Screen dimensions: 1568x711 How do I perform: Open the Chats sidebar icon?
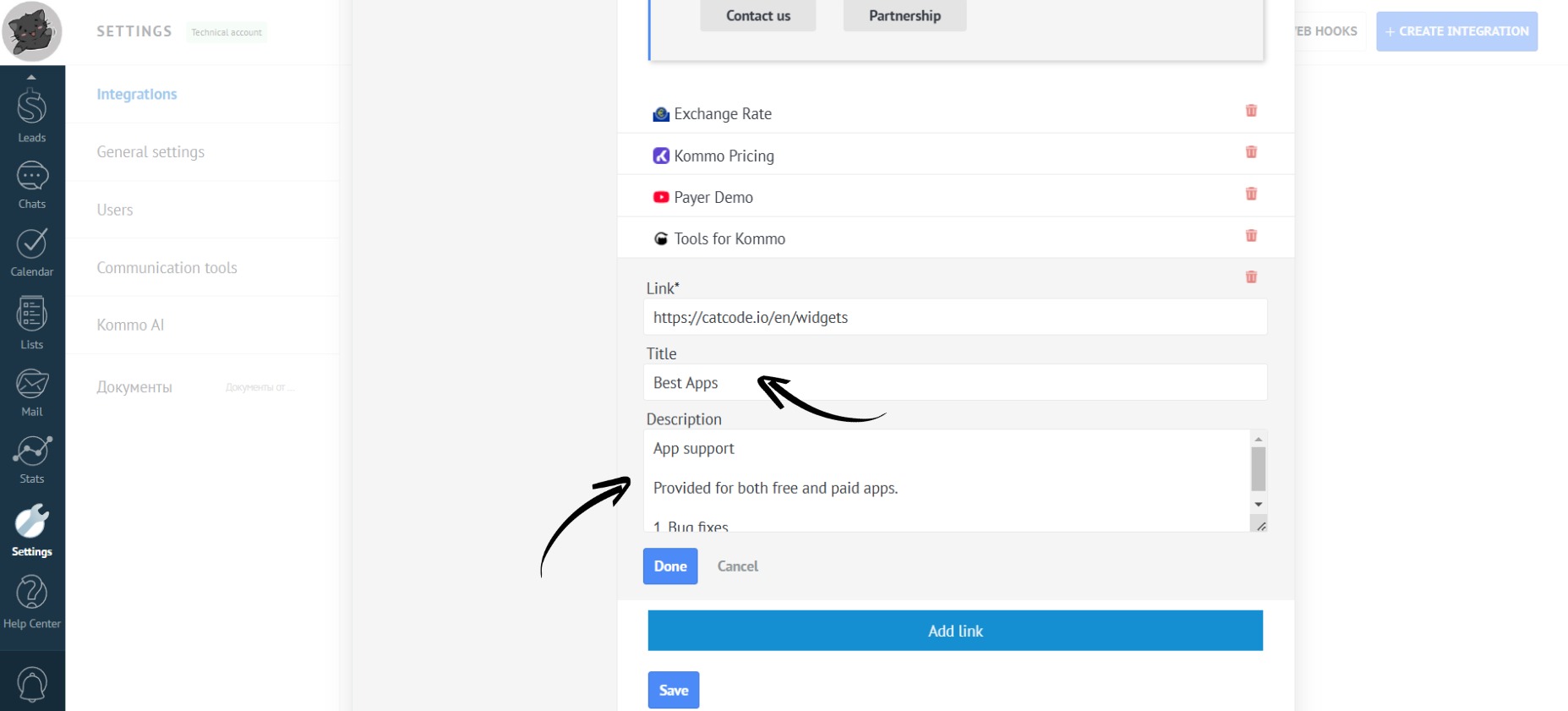pyautogui.click(x=32, y=185)
